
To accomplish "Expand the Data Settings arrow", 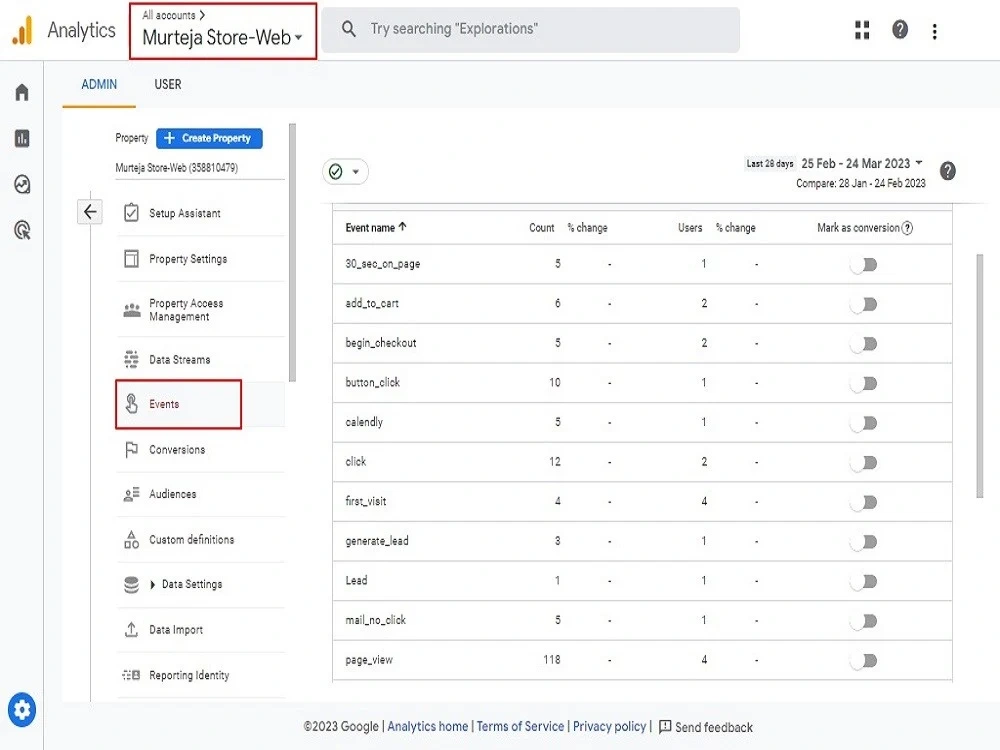I will [152, 584].
